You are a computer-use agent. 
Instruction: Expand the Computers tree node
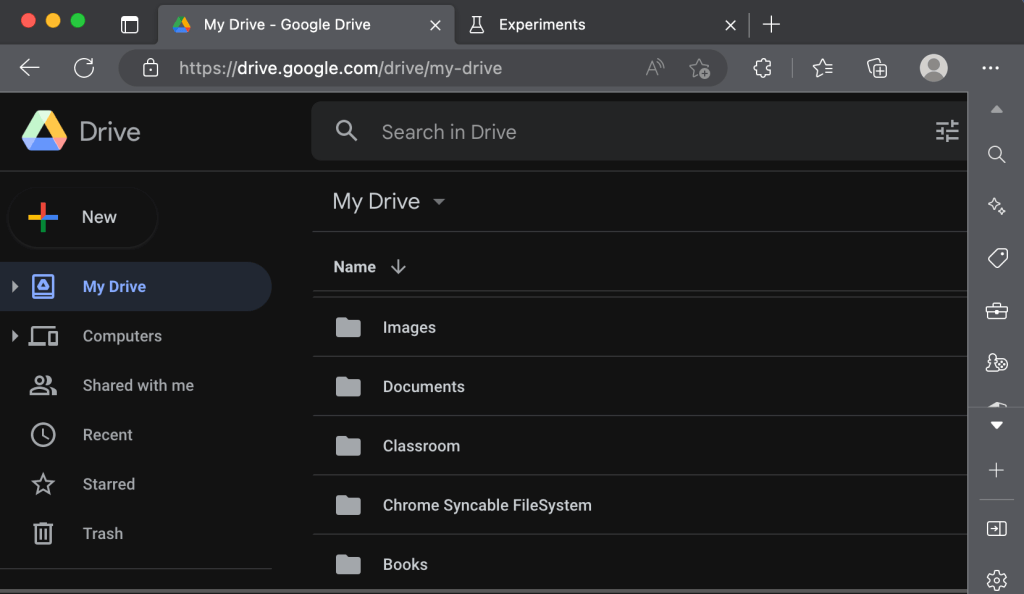point(15,336)
